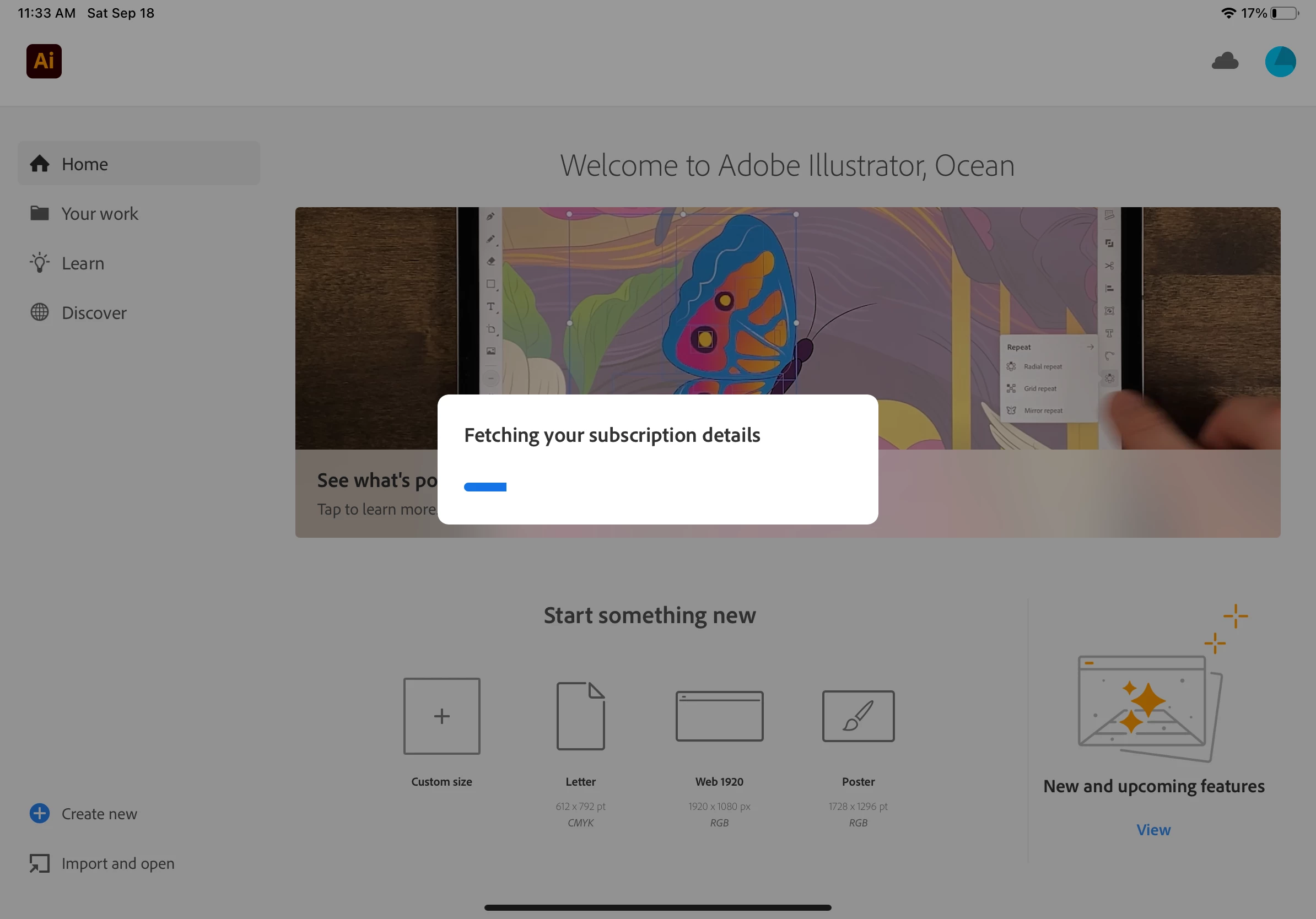Click the blue Create new plus icon
Screen dimensions: 1316x919
40,813
